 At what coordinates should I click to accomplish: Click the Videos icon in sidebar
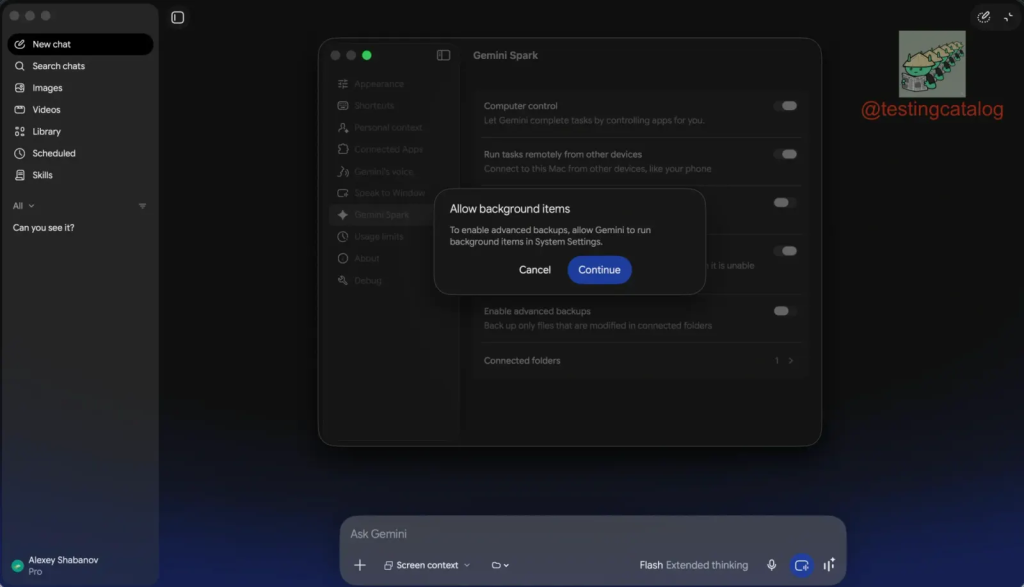tap(20, 110)
